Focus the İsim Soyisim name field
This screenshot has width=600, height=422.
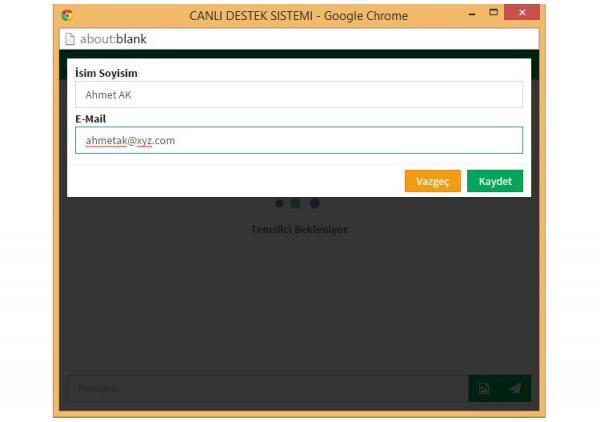299,95
